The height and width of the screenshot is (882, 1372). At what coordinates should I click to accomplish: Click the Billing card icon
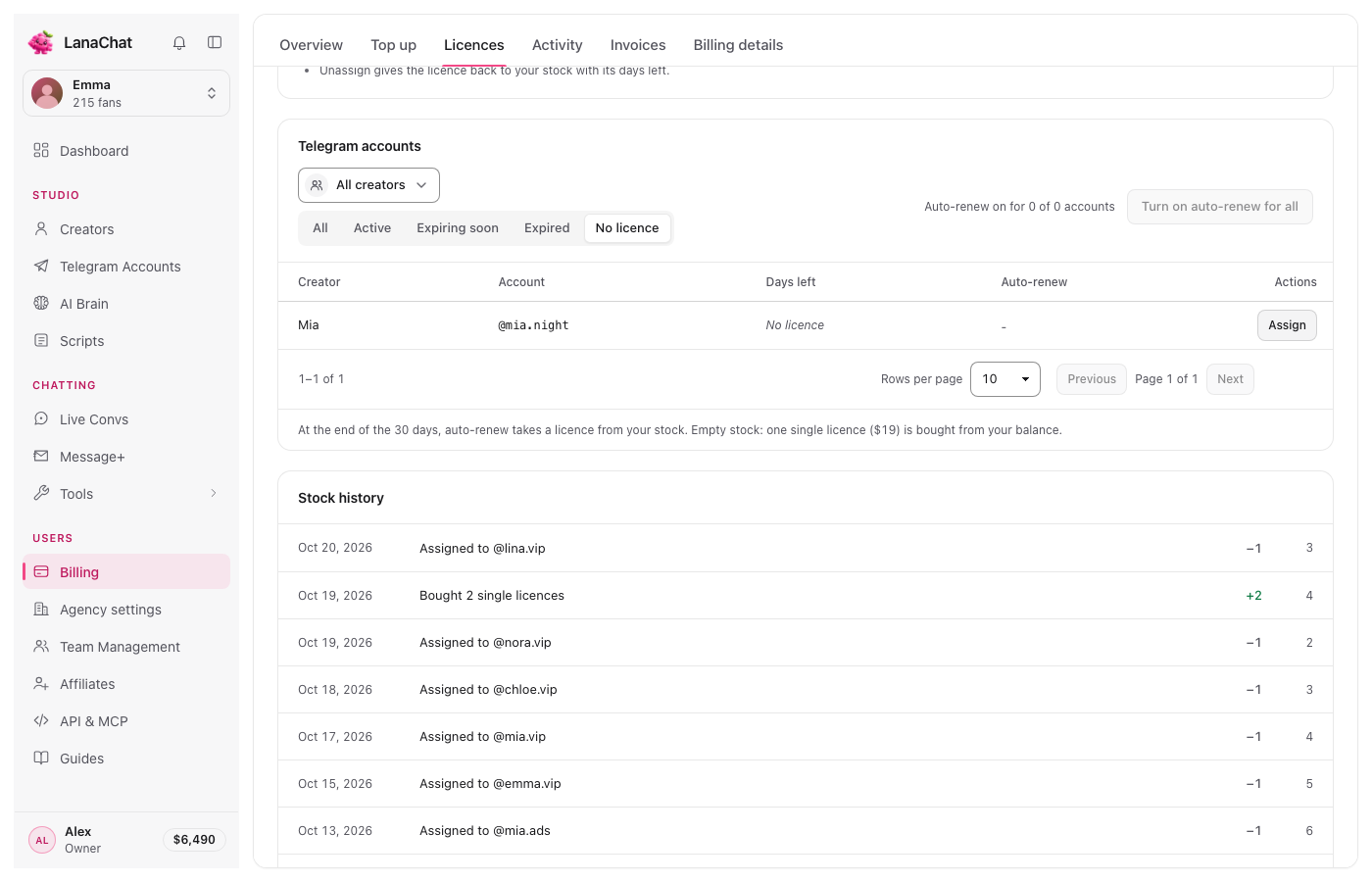pyautogui.click(x=41, y=571)
